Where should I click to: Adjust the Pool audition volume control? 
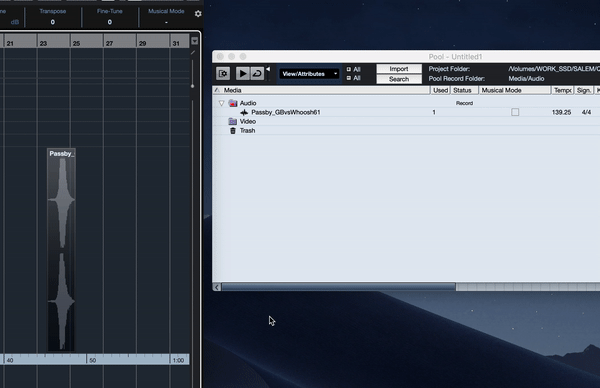click(x=268, y=69)
